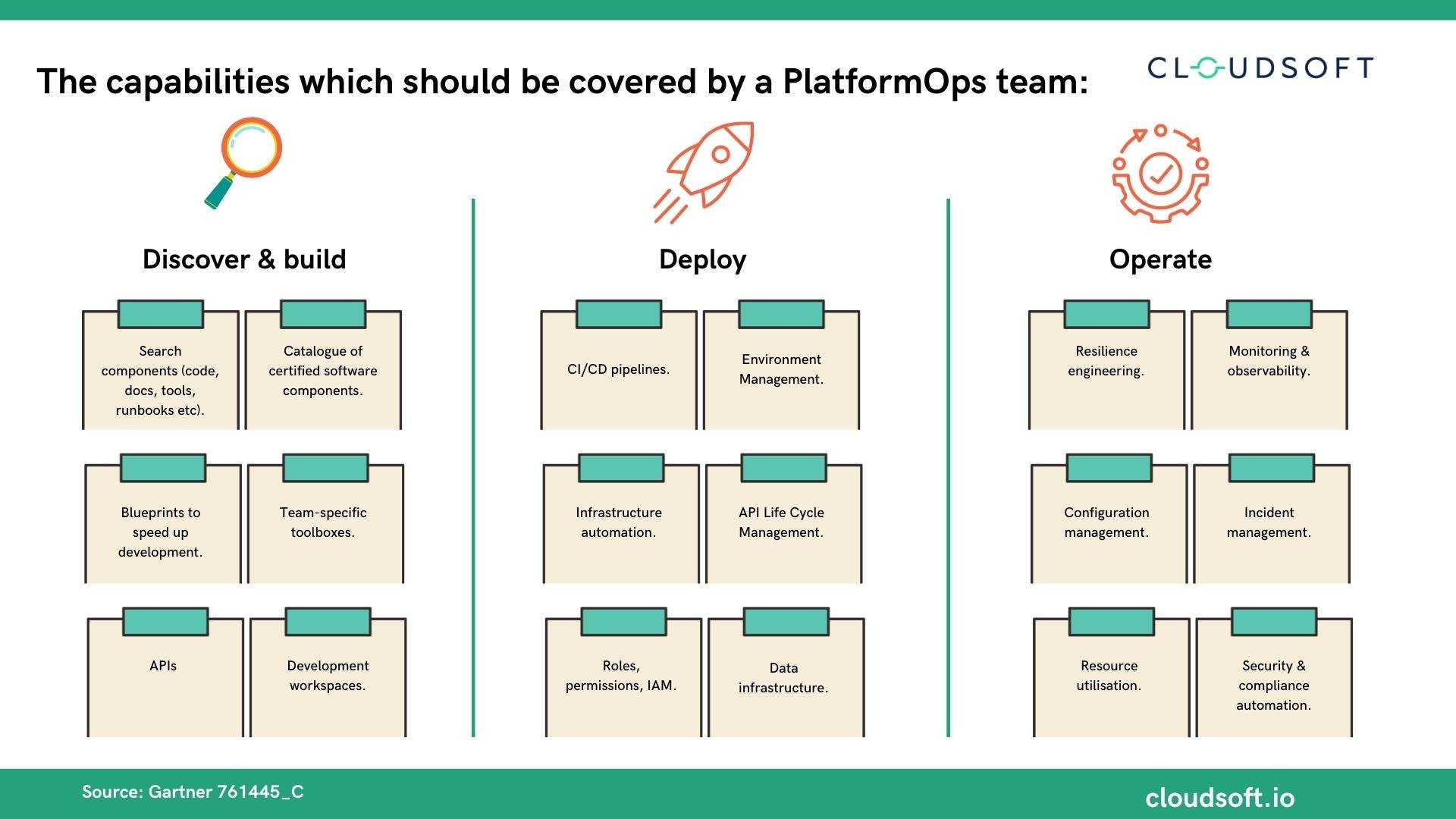This screenshot has height=819, width=1456.
Task: Click the magnifying glass icon
Action: coord(243,163)
